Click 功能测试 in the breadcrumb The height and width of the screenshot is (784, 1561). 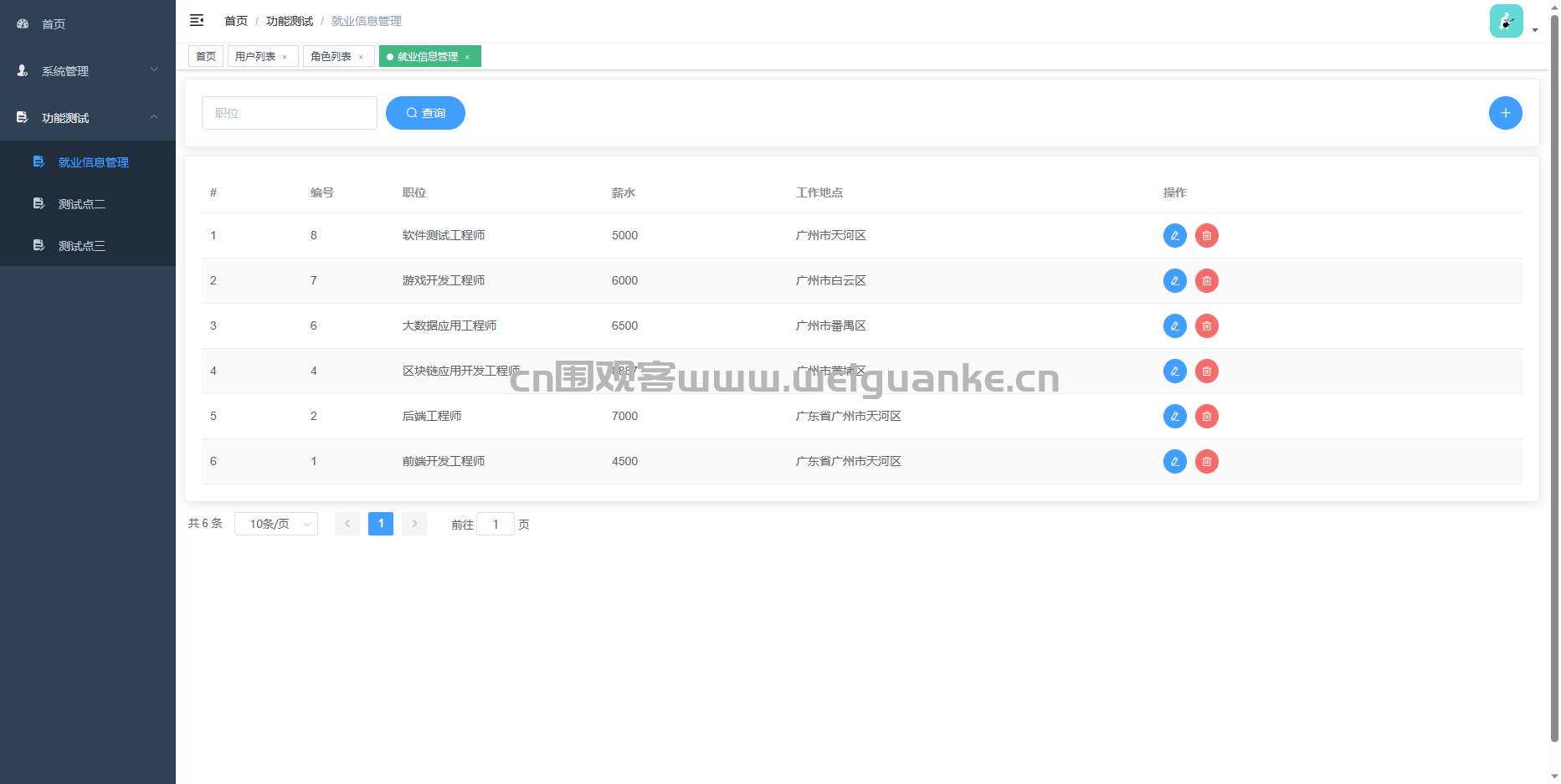click(x=290, y=21)
